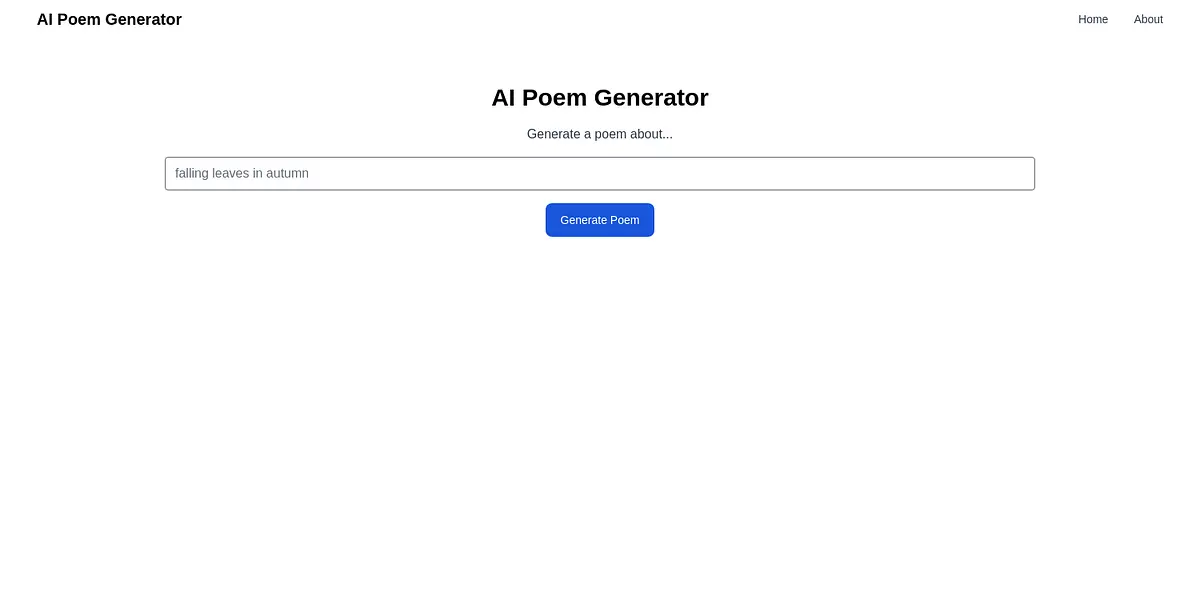Screen dimensions: 1200x600
Task: Click the AI Poem Generator site logo
Action: click(109, 19)
